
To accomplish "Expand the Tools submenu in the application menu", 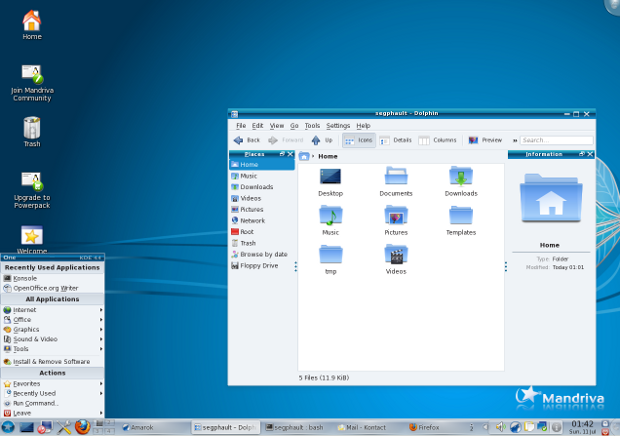I will tap(53, 349).
